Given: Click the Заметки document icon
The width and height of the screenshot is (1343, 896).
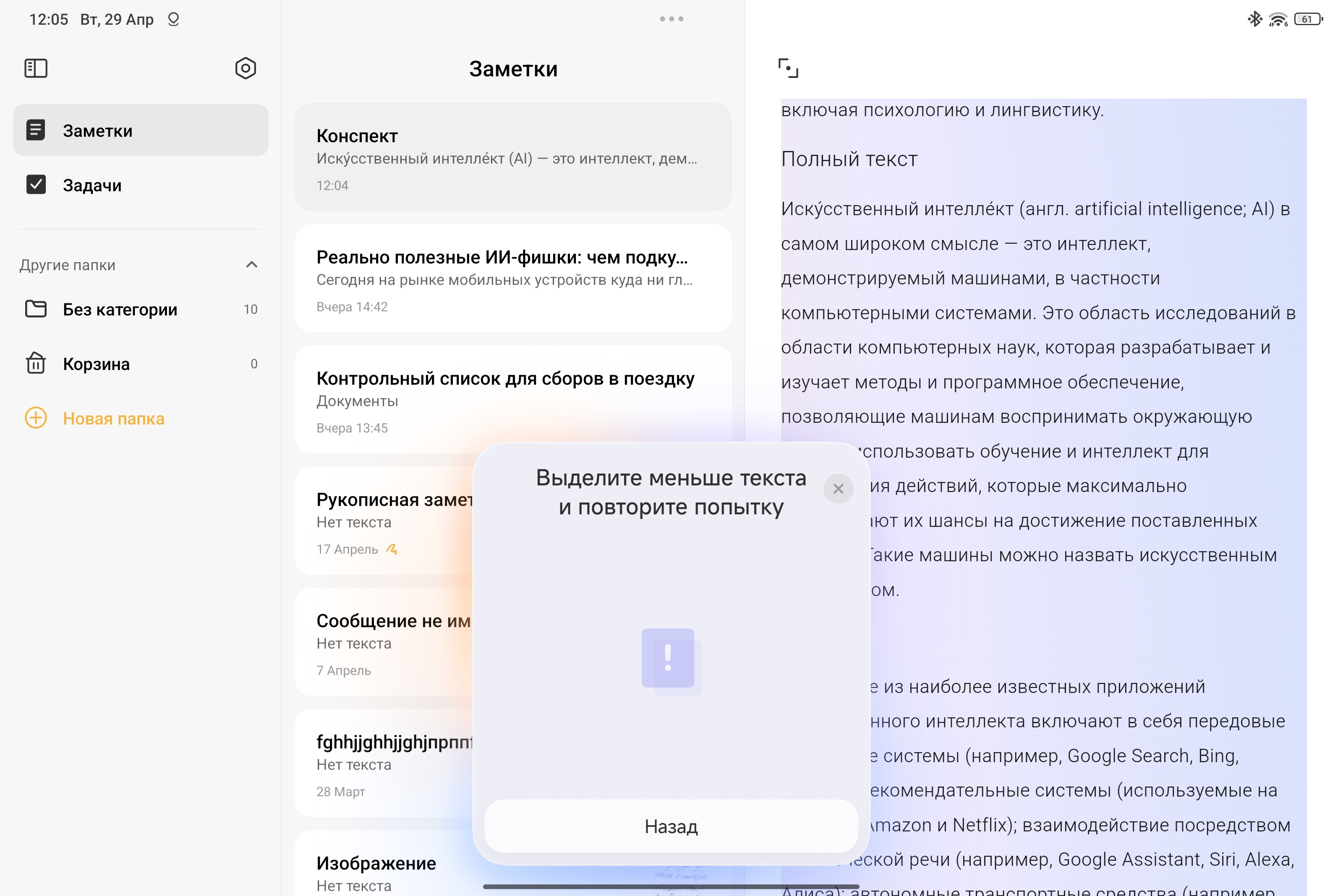Looking at the screenshot, I should tap(35, 130).
